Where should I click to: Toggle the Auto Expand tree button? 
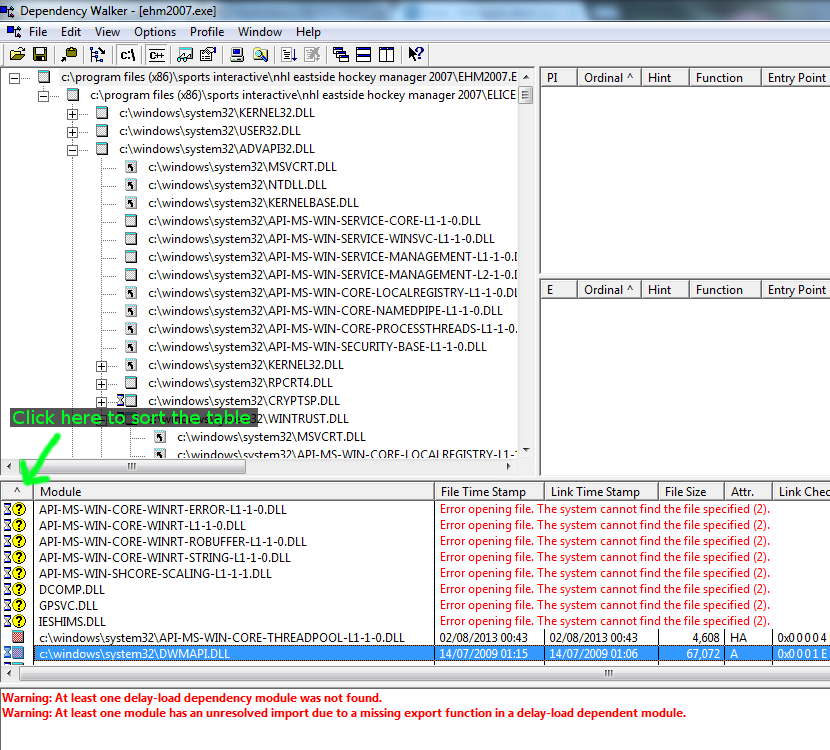pyautogui.click(x=98, y=54)
